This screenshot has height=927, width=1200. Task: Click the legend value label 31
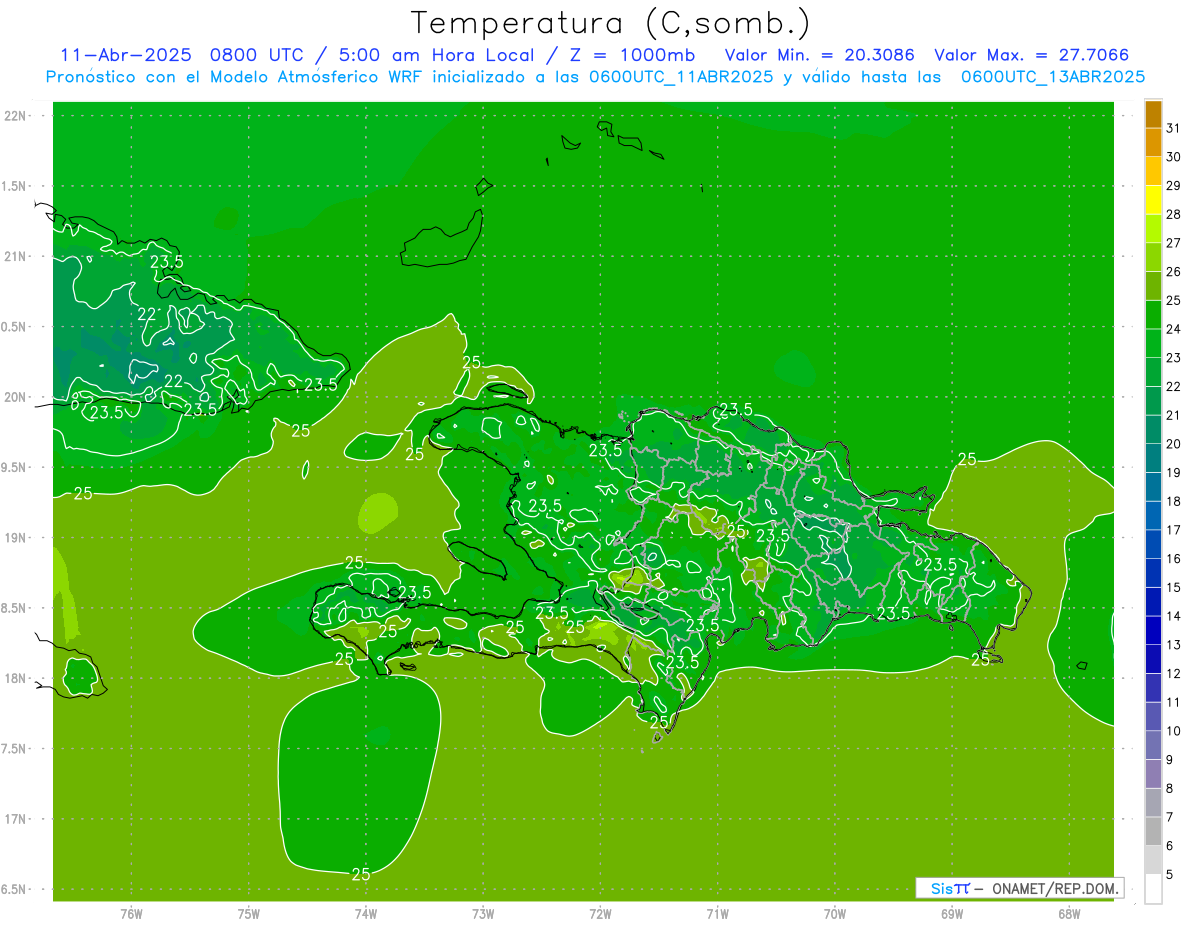point(1173,128)
